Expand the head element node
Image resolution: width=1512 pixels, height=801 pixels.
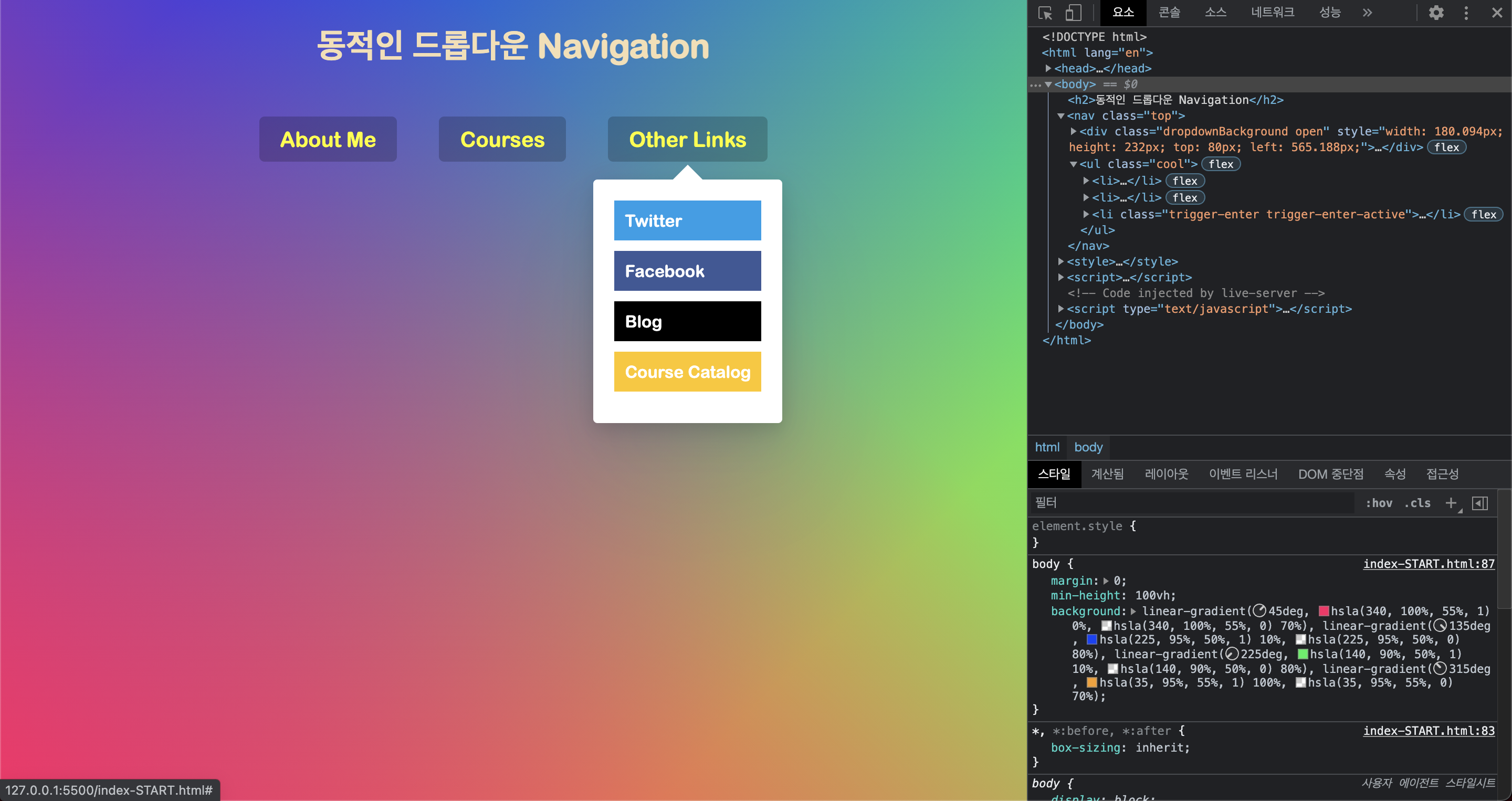[x=1049, y=69]
